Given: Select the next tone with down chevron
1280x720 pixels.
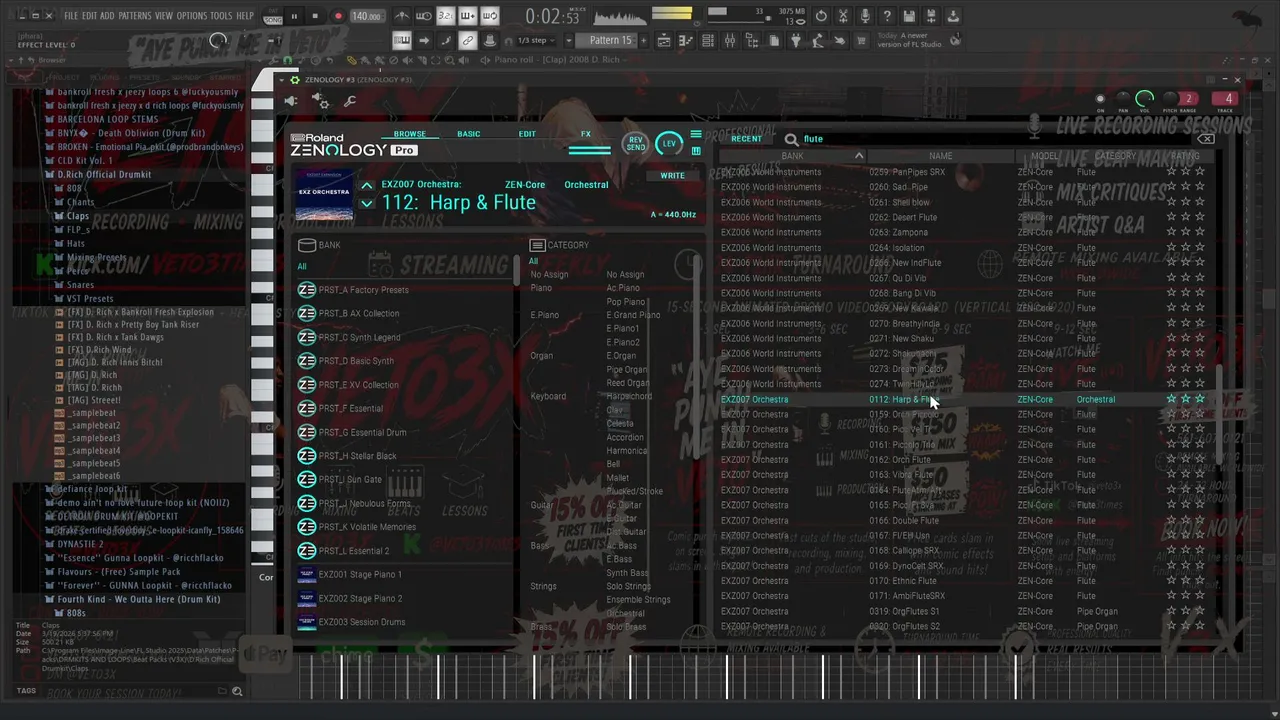Looking at the screenshot, I should tap(367, 203).
